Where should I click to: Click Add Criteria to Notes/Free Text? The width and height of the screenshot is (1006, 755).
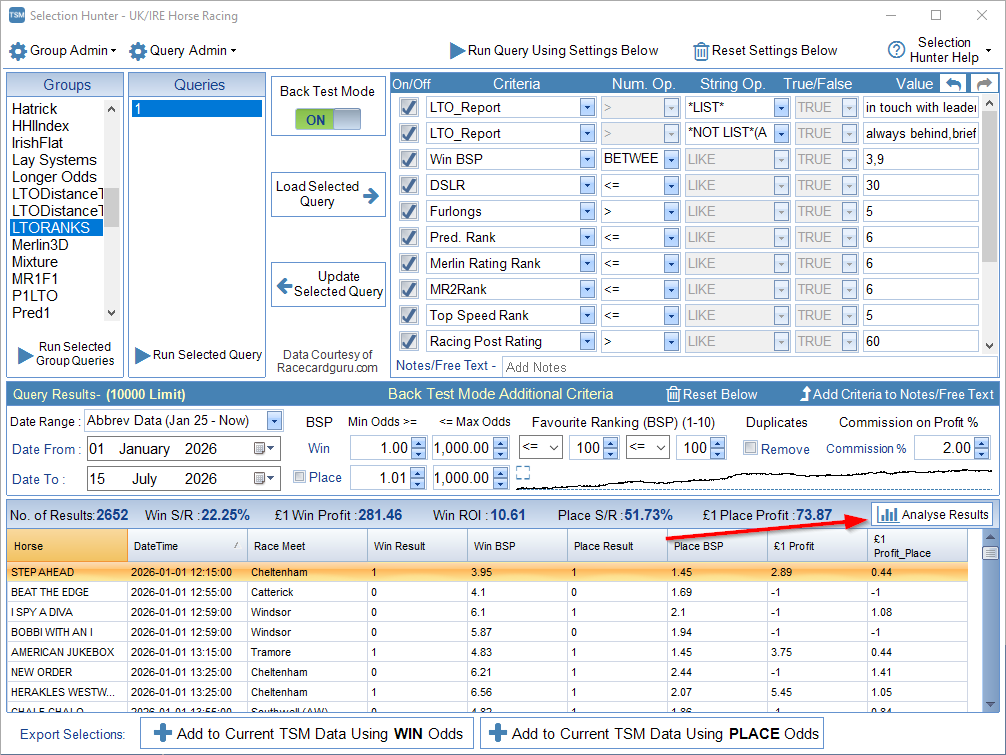pyautogui.click(x=896, y=394)
